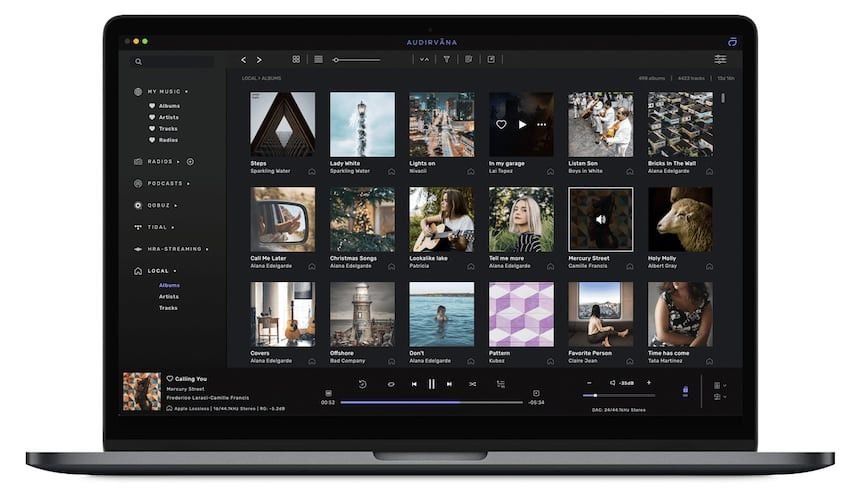Open the audio settings sliders icon

tap(720, 59)
